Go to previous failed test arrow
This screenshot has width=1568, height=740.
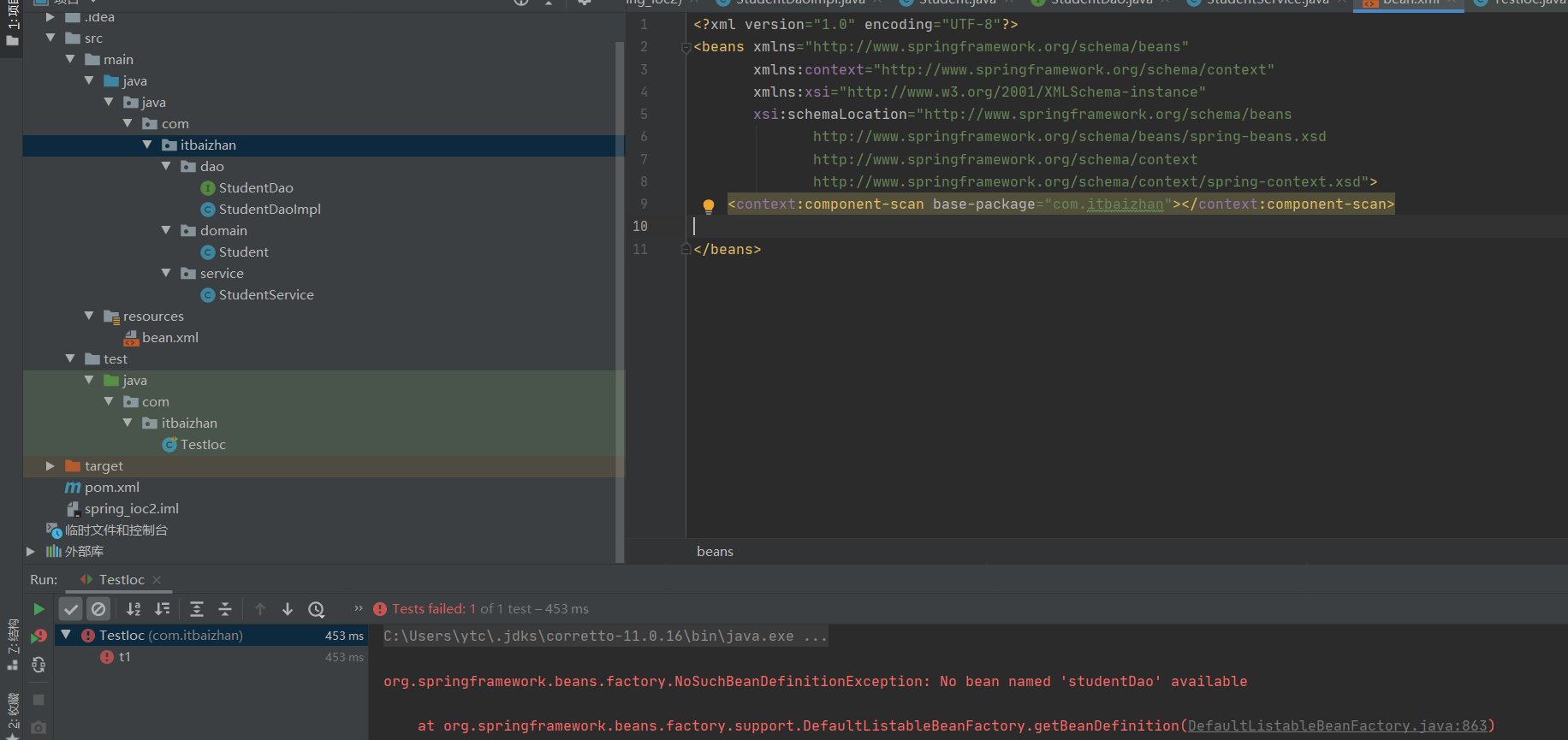(260, 609)
